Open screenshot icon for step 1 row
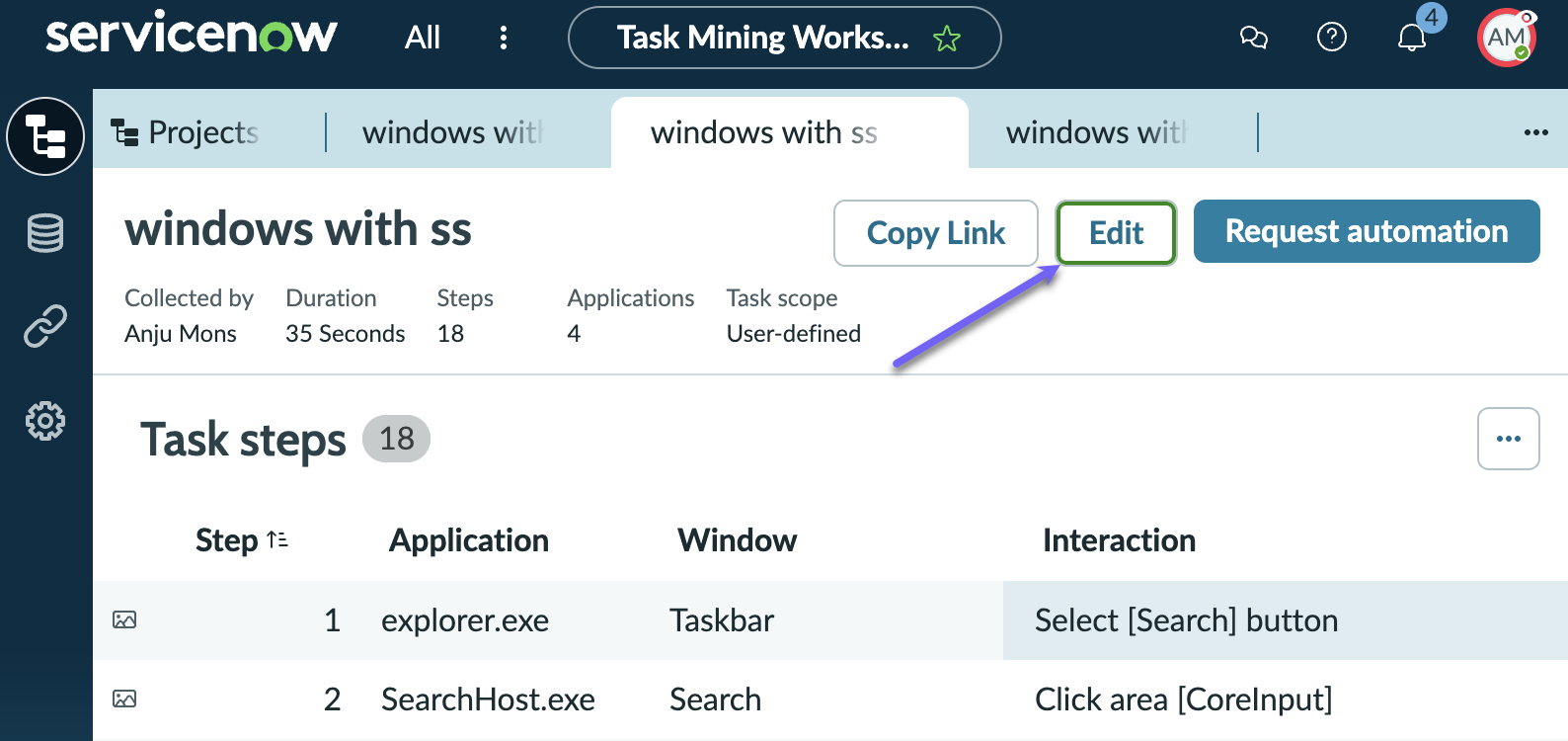 [124, 620]
